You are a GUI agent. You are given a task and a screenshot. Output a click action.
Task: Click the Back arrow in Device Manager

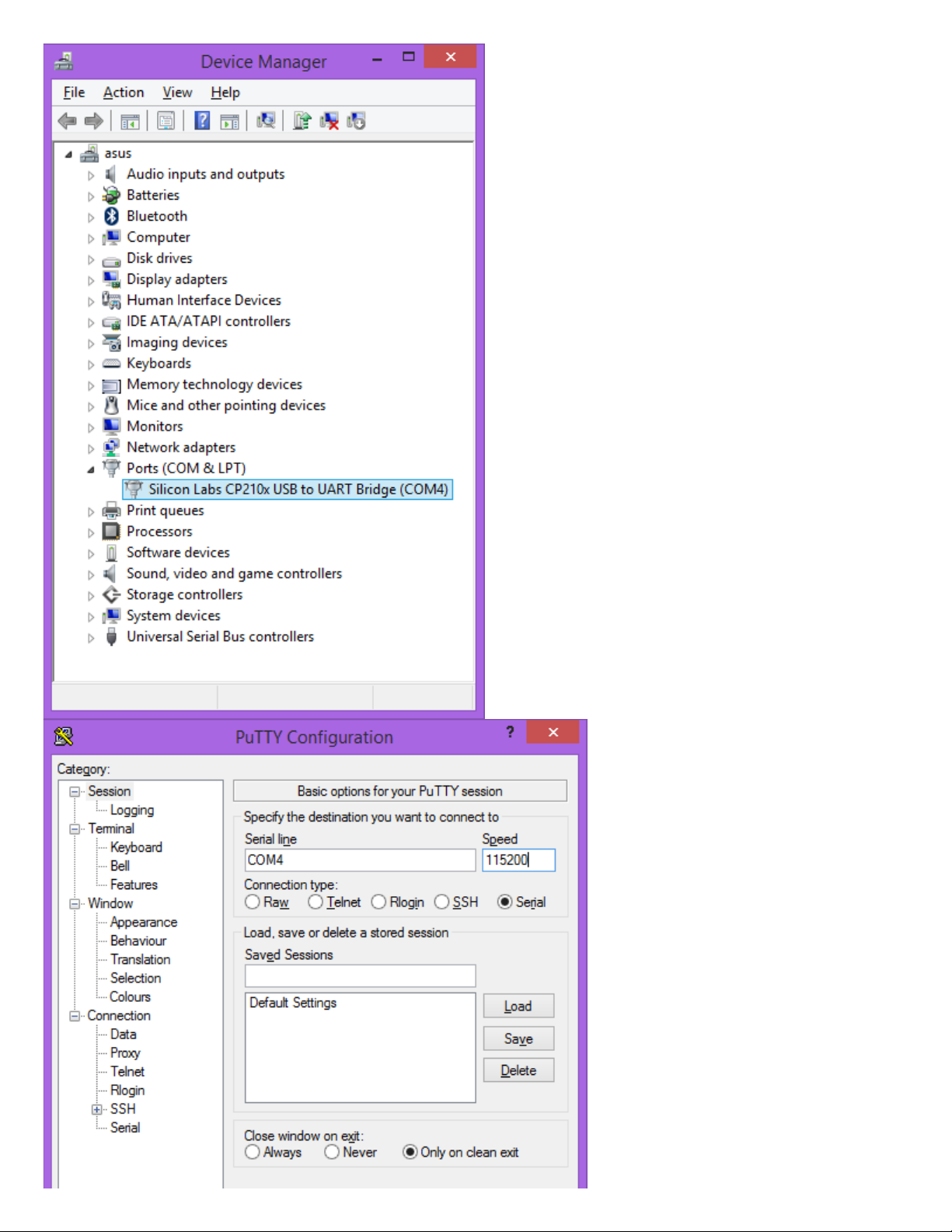(68, 121)
